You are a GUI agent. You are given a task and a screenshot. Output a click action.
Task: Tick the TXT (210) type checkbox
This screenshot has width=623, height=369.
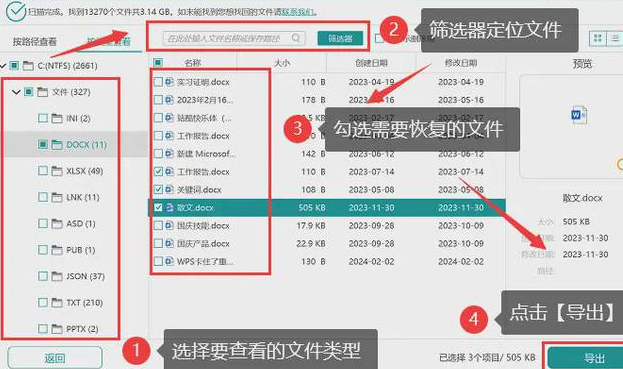coord(43,303)
